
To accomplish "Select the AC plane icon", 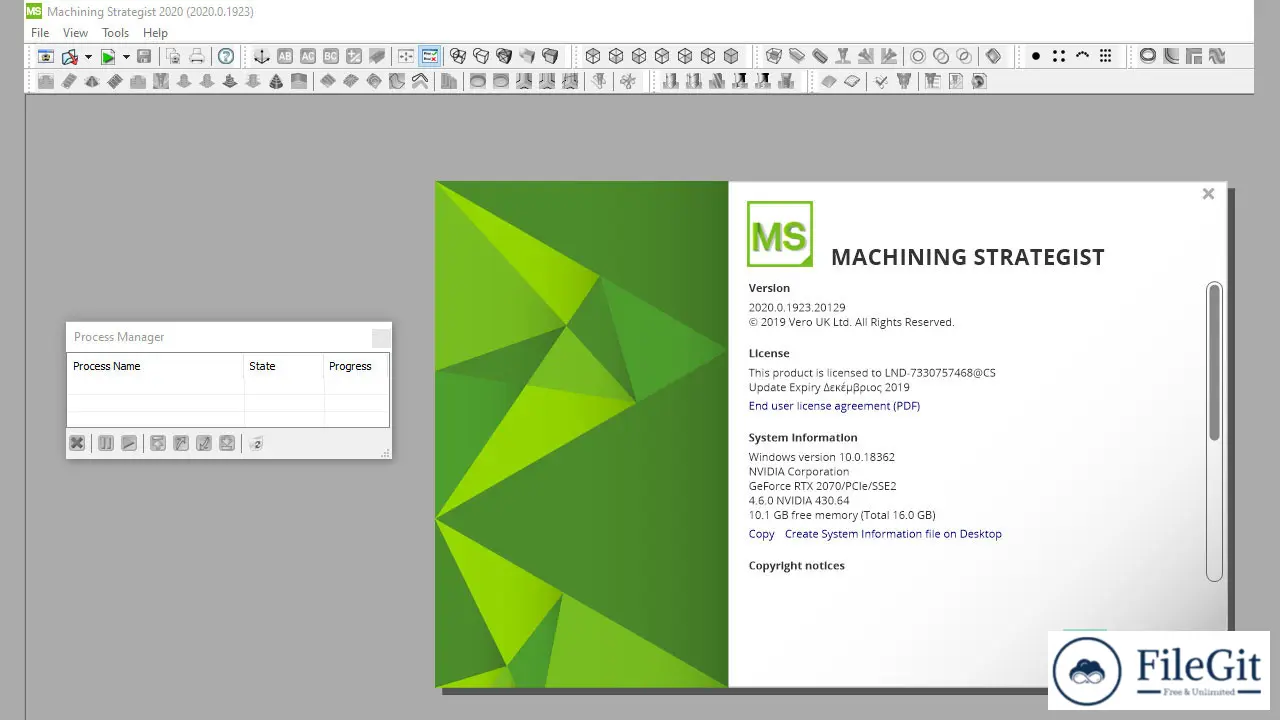I will pos(308,57).
